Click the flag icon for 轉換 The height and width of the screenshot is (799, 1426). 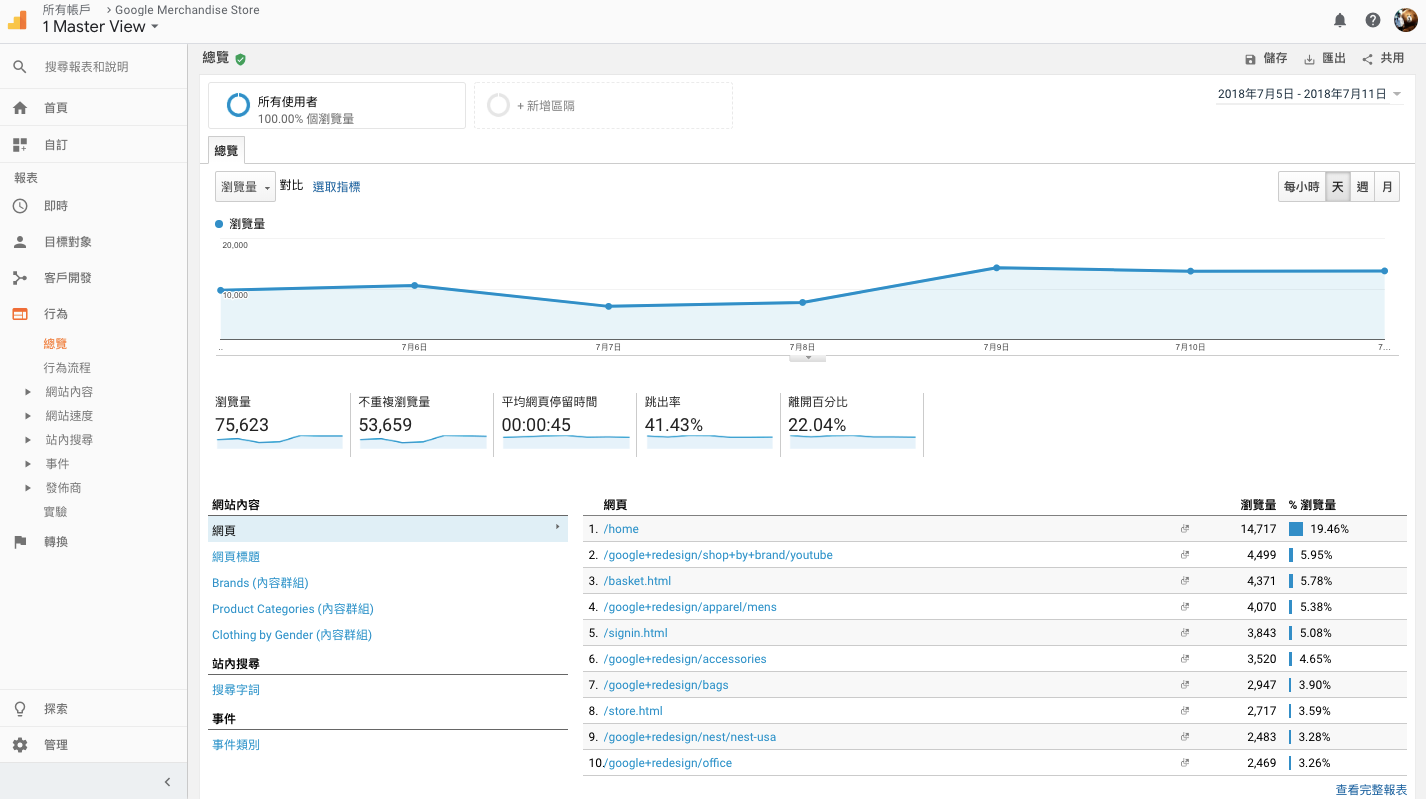tap(20, 542)
